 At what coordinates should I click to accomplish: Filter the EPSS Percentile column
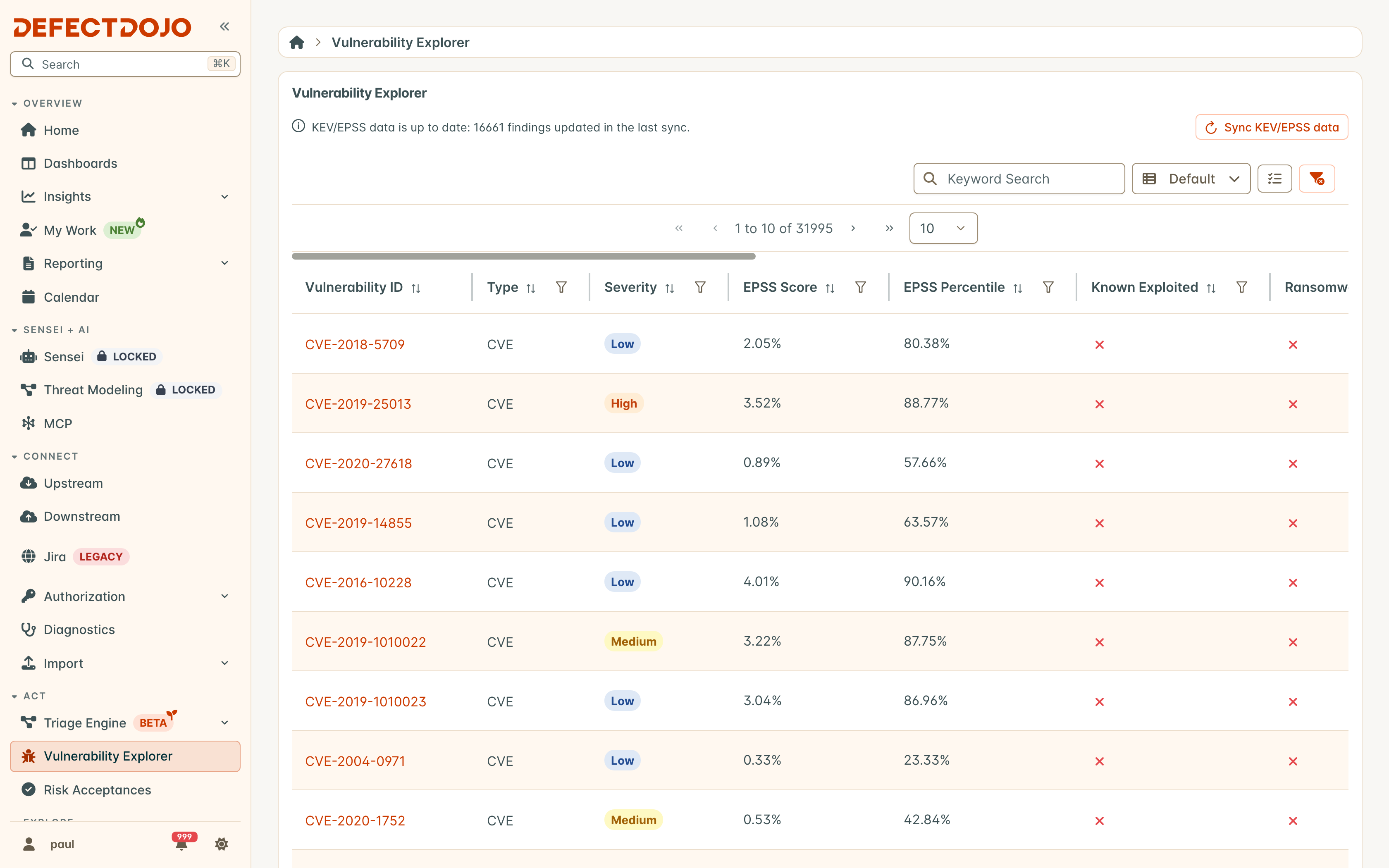click(1048, 287)
